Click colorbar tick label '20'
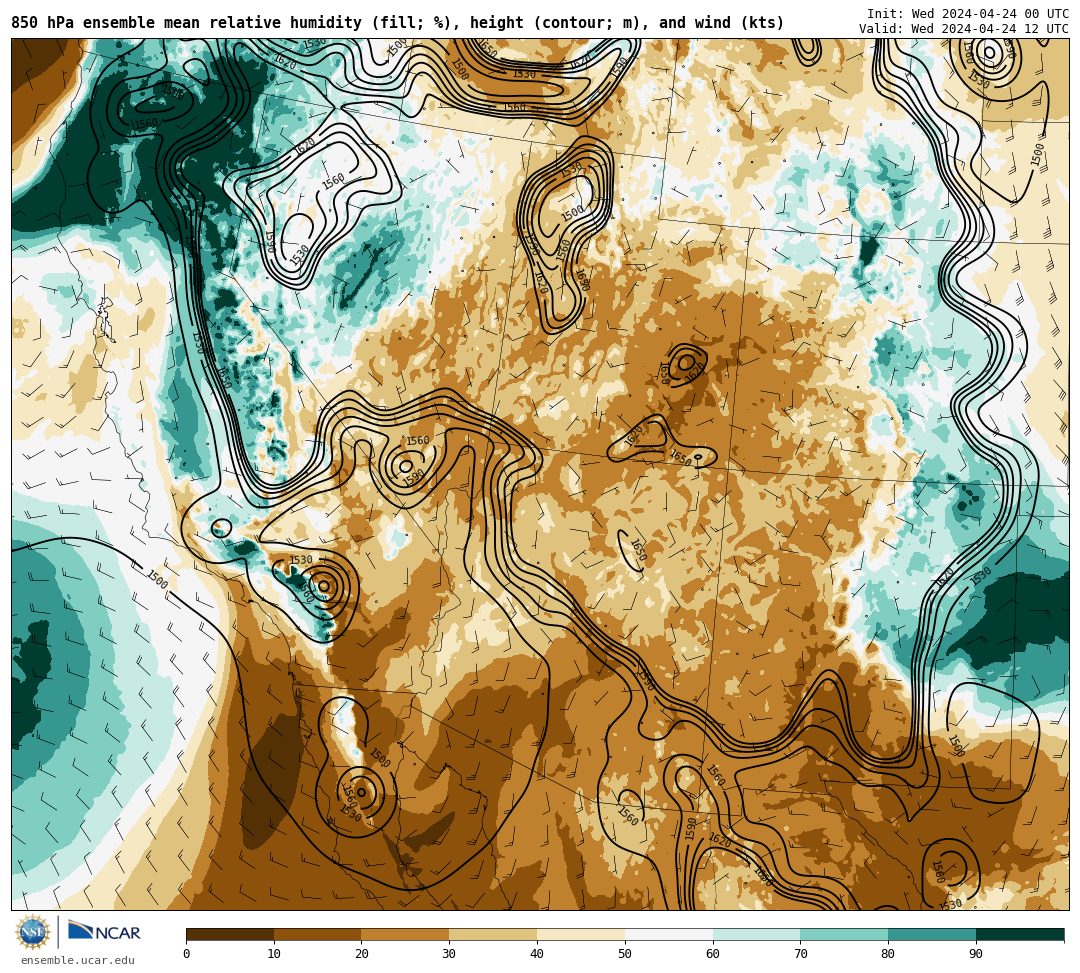This screenshot has width=1080, height=973. (362, 954)
